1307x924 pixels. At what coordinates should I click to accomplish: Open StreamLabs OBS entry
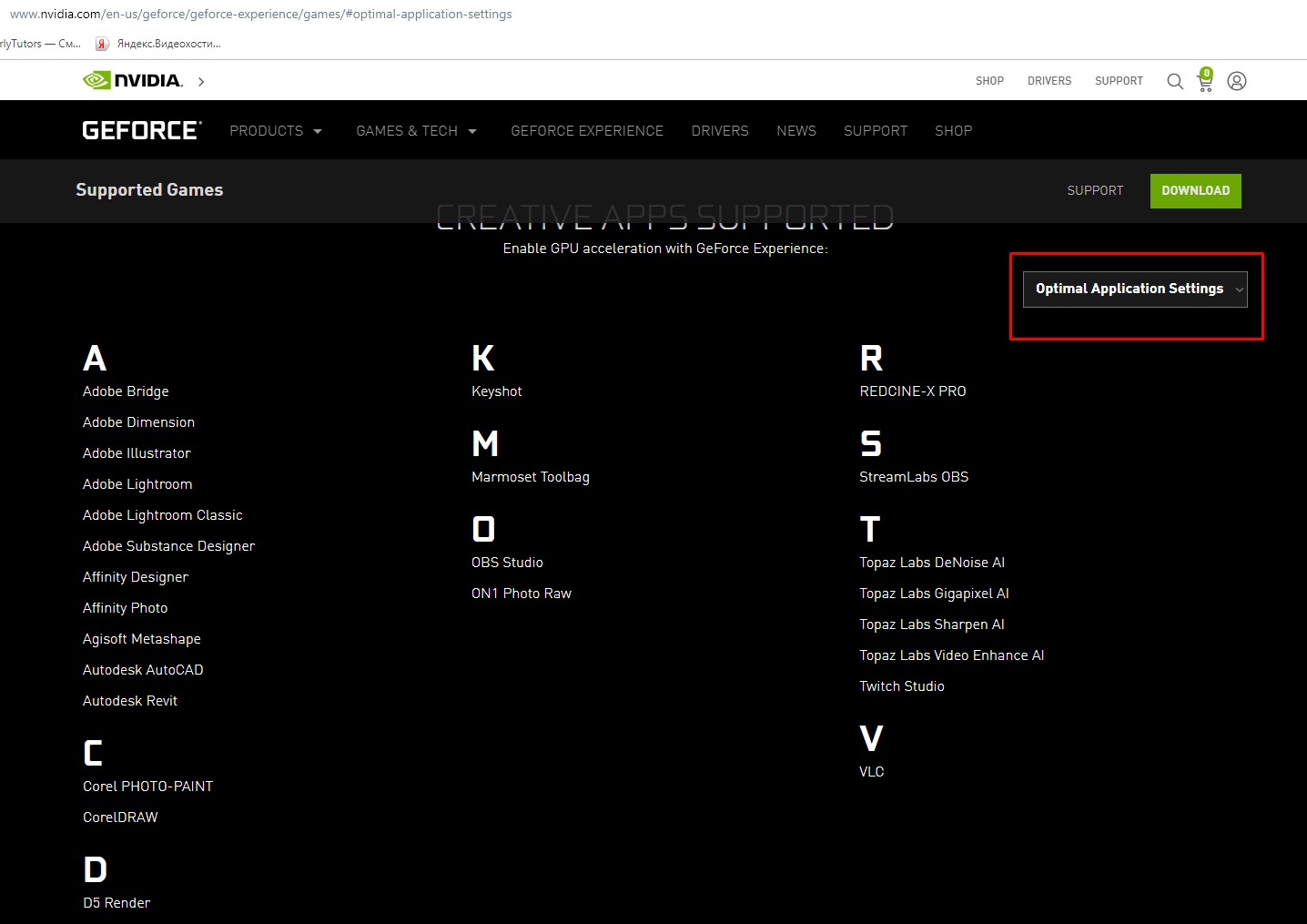914,477
